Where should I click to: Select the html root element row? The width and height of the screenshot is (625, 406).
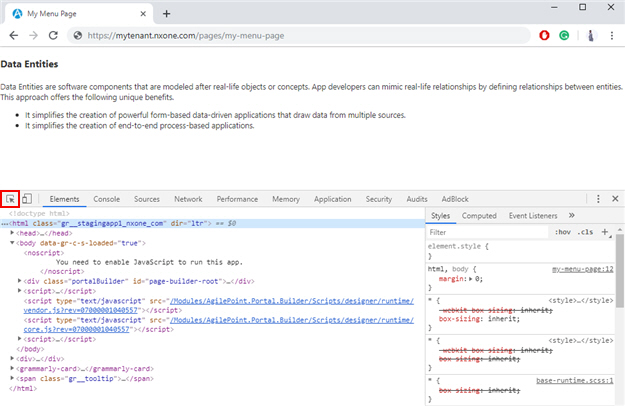pos(212,224)
